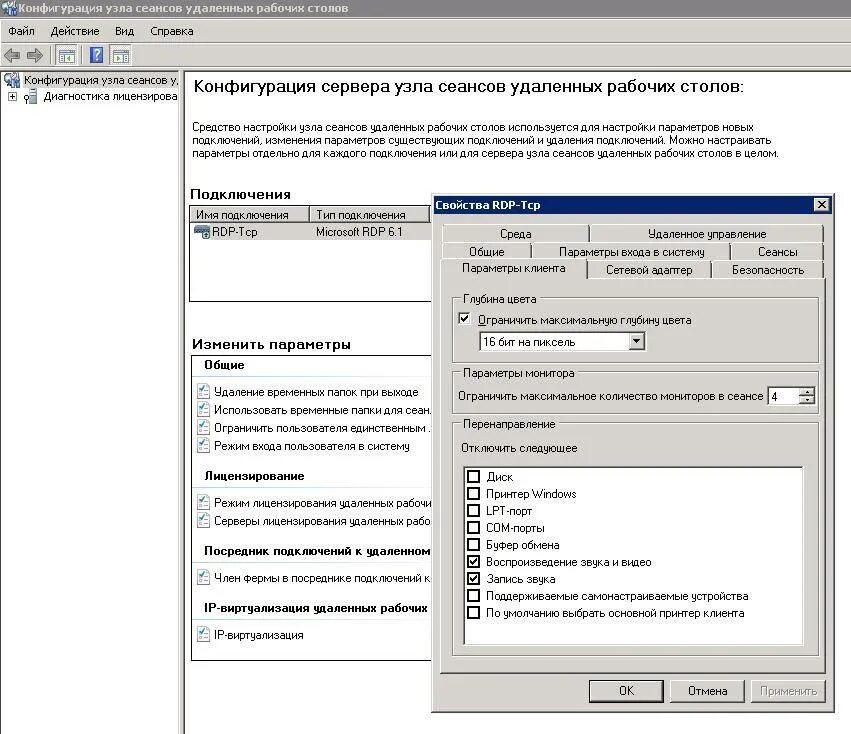Open Help via blue question icon

click(96, 55)
